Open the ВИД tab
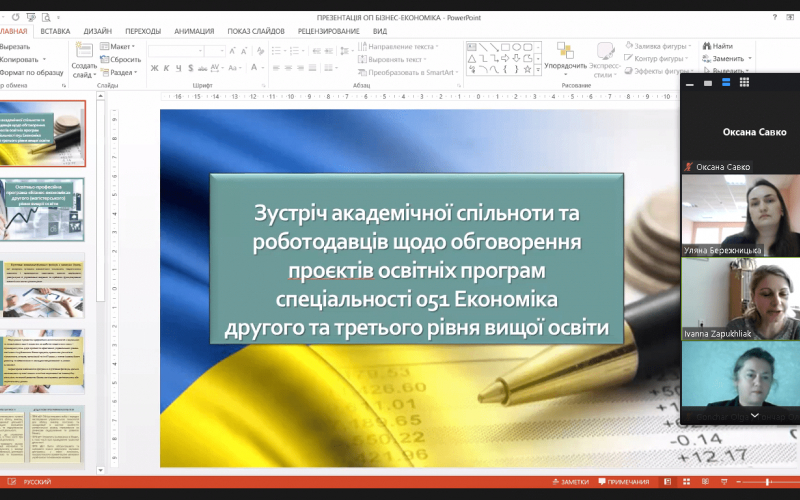Viewport: 800px width, 500px height. (x=380, y=31)
